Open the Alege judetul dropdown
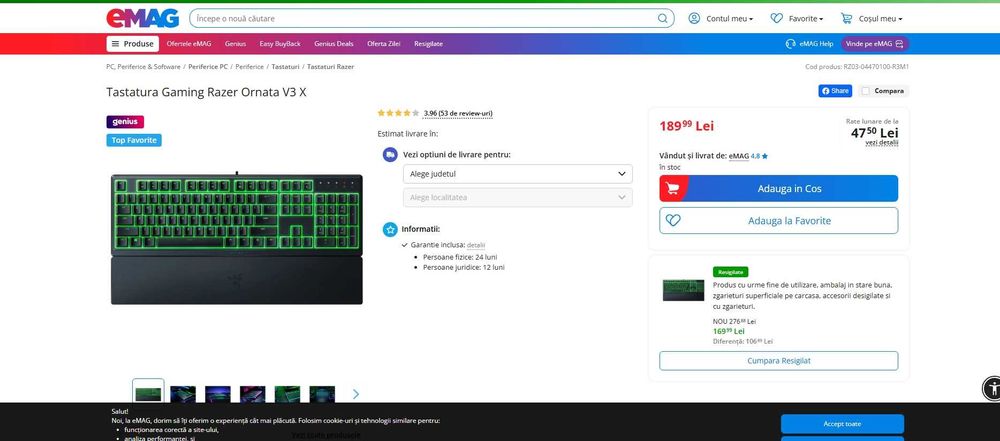 pyautogui.click(x=517, y=174)
